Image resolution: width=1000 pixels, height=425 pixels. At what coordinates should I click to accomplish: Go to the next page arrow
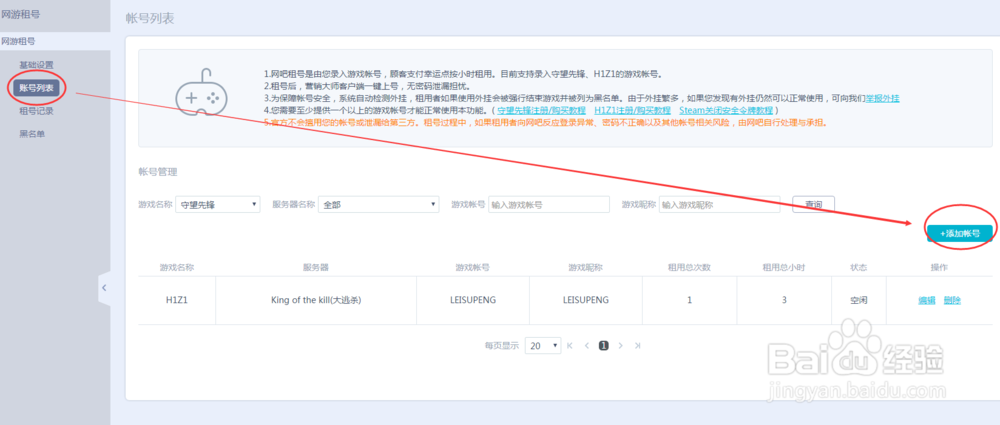tap(621, 346)
